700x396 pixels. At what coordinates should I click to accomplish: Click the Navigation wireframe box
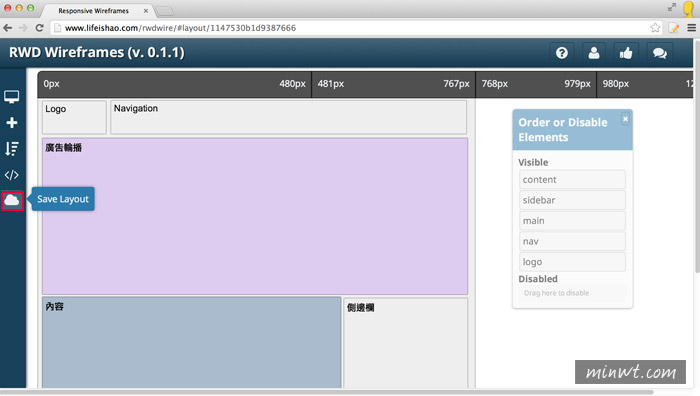point(288,117)
